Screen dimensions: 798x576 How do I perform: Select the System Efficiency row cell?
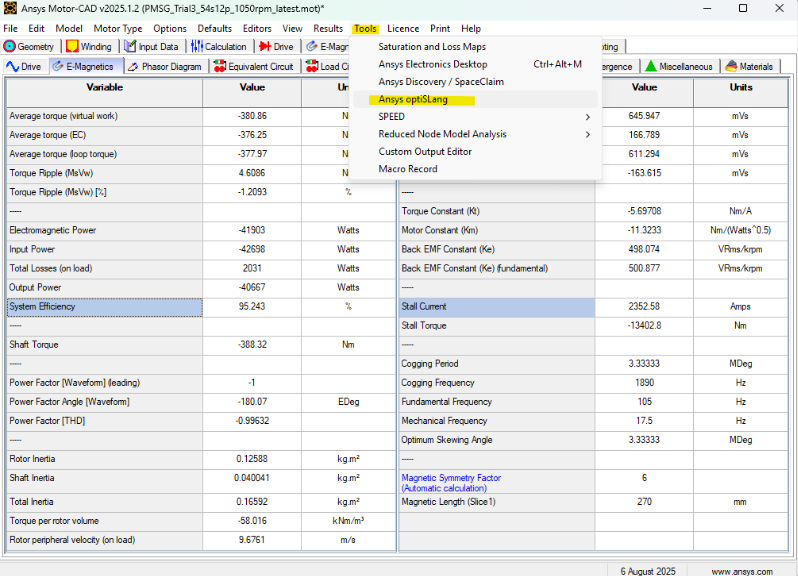tap(104, 307)
